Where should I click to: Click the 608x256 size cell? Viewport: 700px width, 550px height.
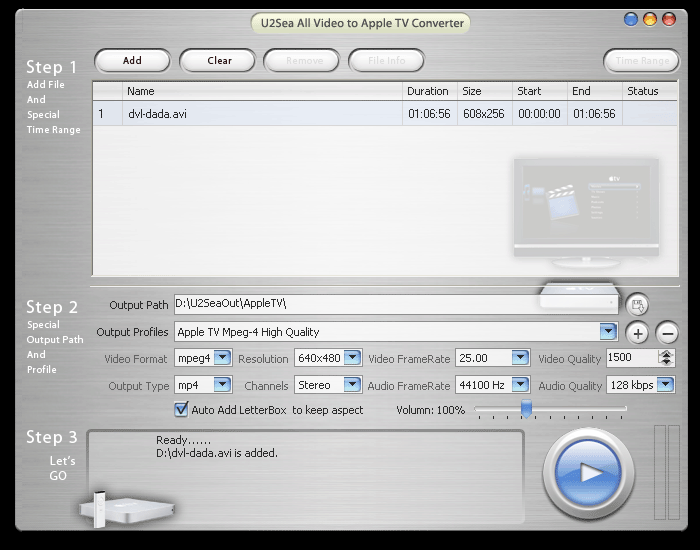(484, 114)
